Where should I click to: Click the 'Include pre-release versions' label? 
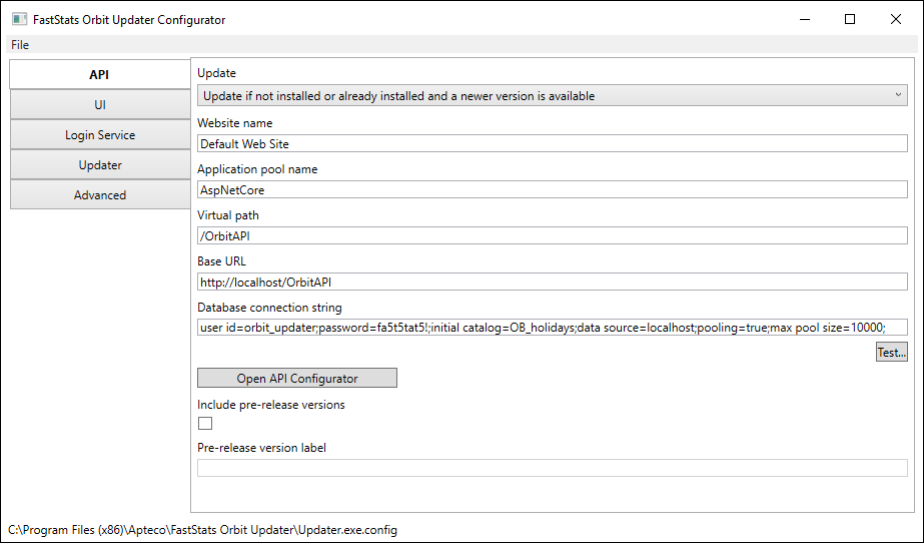[x=271, y=405]
